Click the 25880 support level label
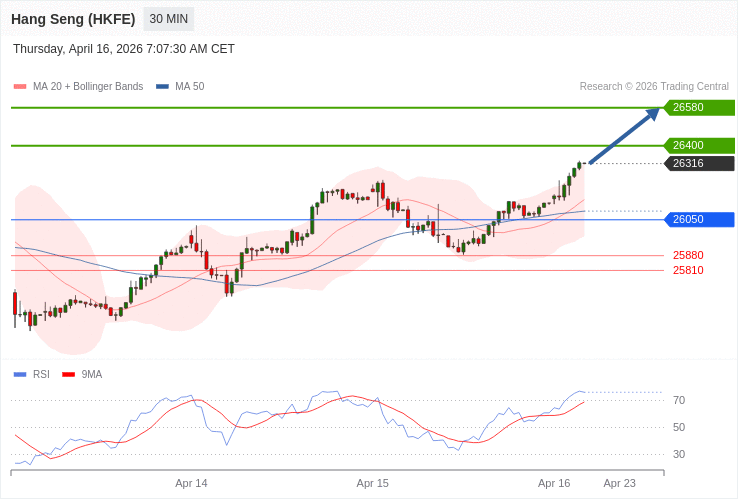 click(688, 255)
